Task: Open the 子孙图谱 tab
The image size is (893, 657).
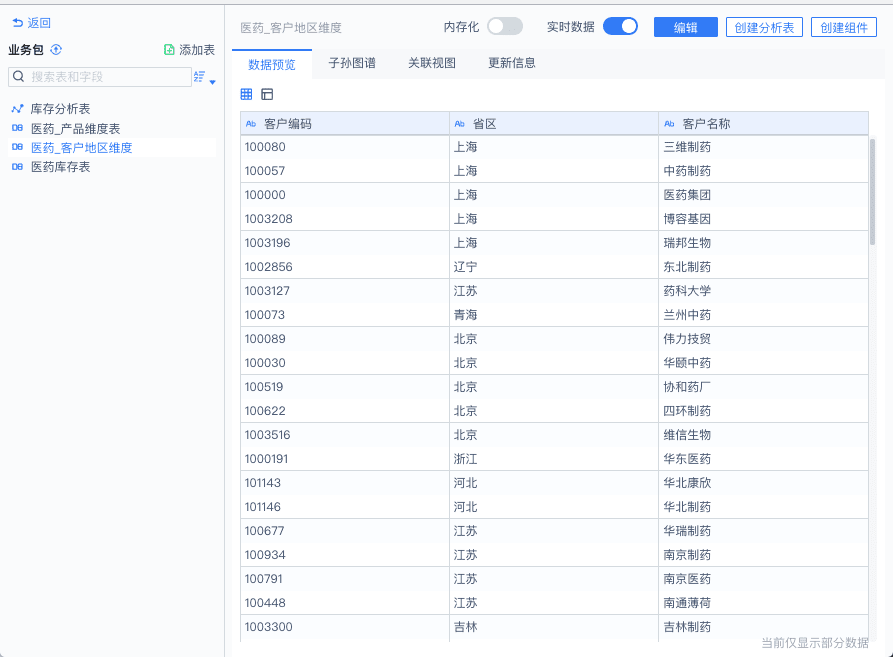Action: pyautogui.click(x=352, y=63)
